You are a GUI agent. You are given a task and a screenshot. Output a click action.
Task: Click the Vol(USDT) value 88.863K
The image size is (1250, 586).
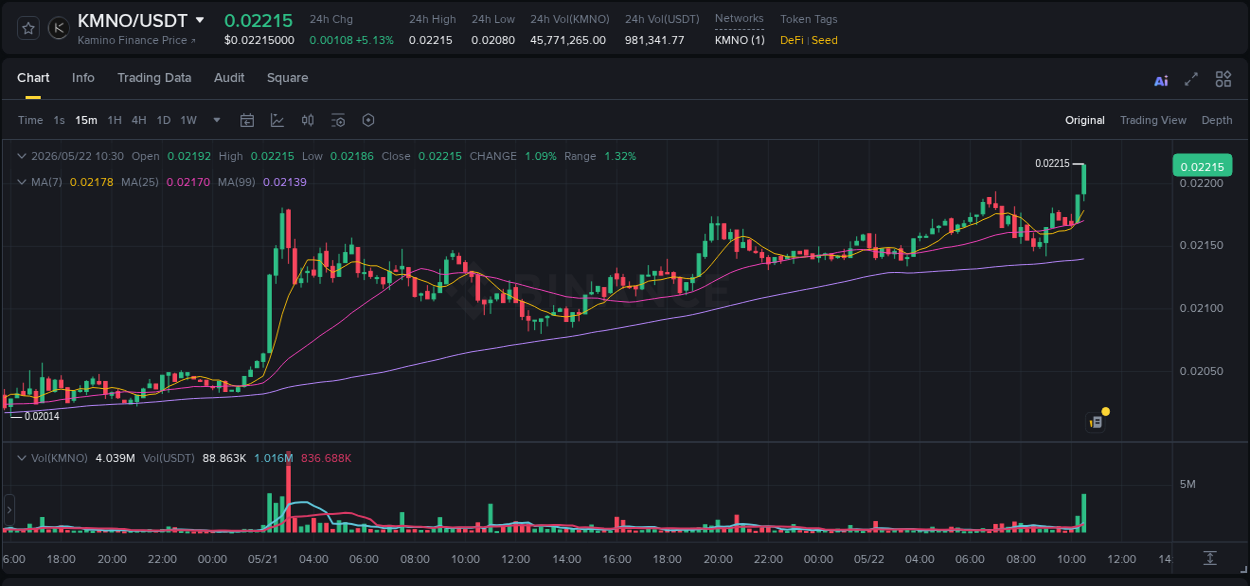point(225,458)
